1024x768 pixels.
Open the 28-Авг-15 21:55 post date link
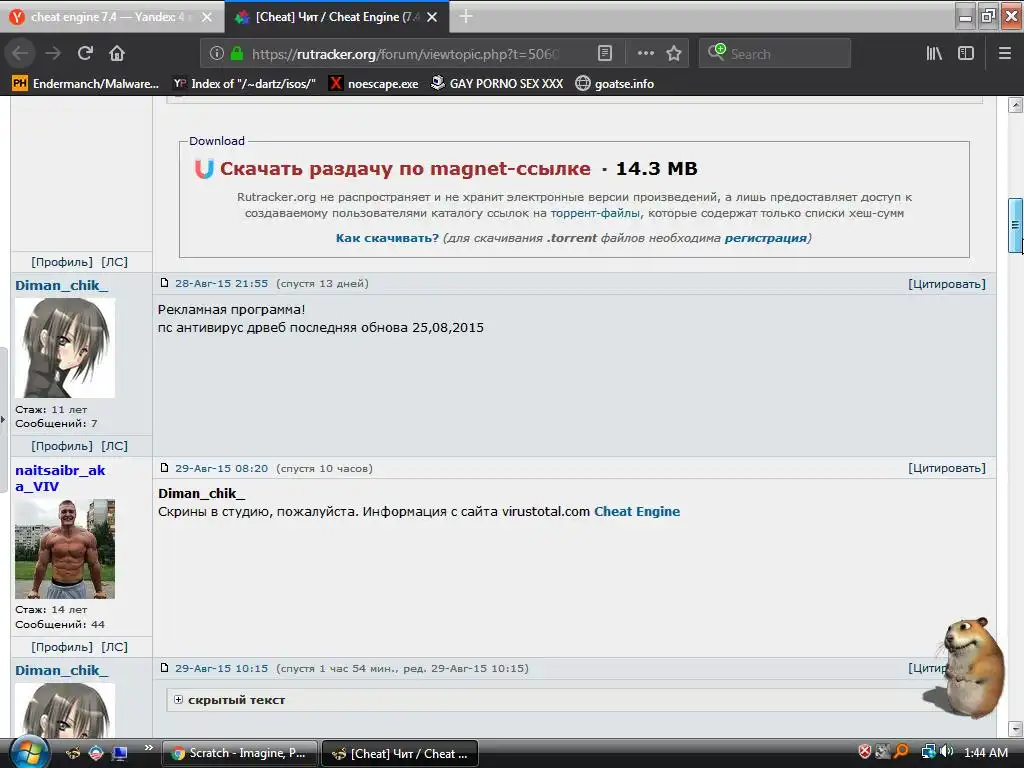pyautogui.click(x=221, y=283)
